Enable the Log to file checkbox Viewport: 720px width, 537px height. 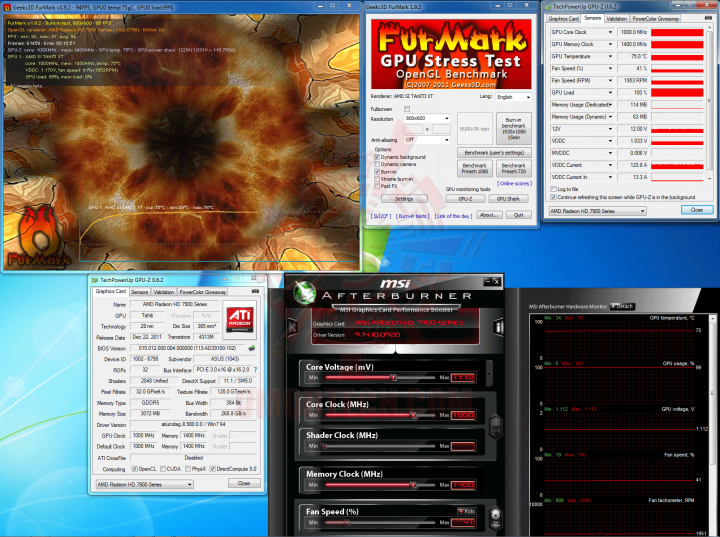tap(553, 189)
